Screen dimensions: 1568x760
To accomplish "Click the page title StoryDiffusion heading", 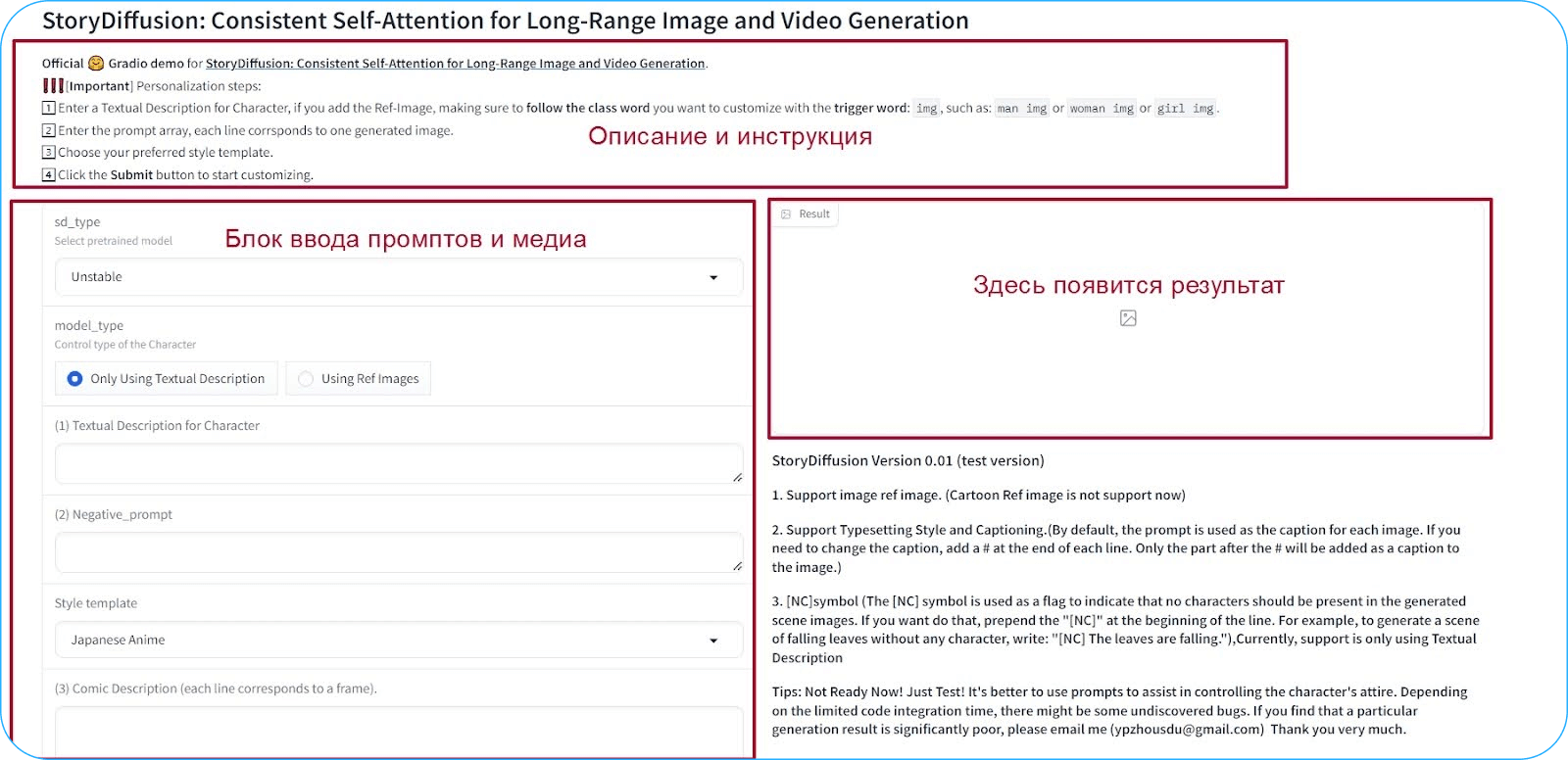I will 506,21.
